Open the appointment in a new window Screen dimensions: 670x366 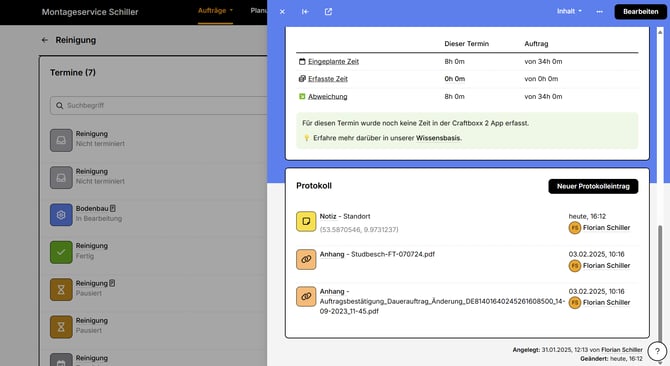pos(328,12)
